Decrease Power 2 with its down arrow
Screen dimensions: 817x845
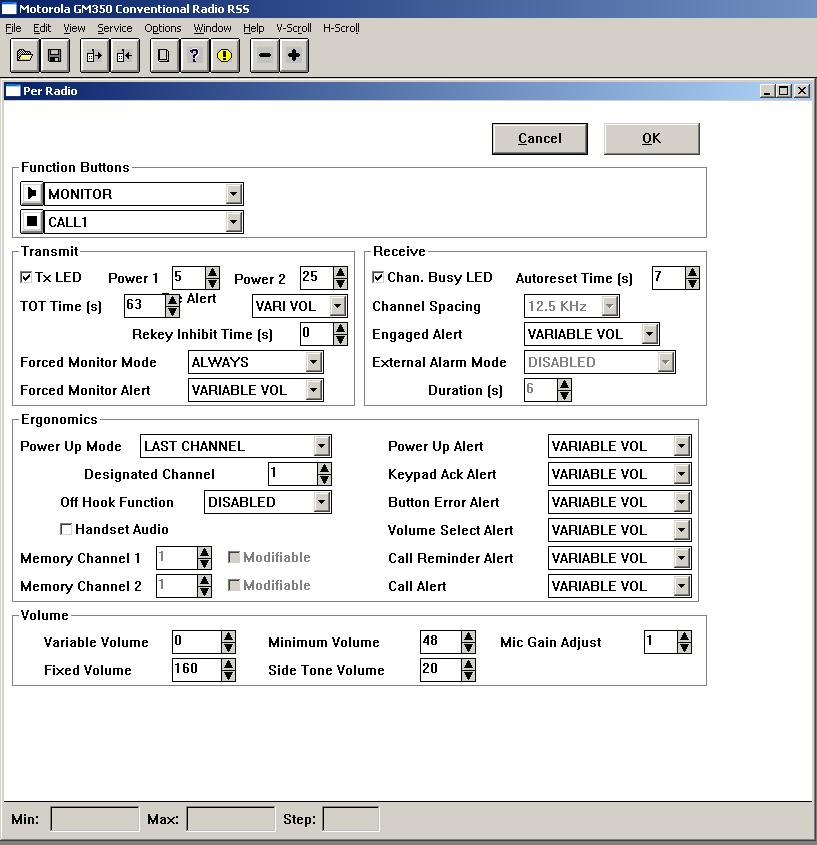(340, 283)
